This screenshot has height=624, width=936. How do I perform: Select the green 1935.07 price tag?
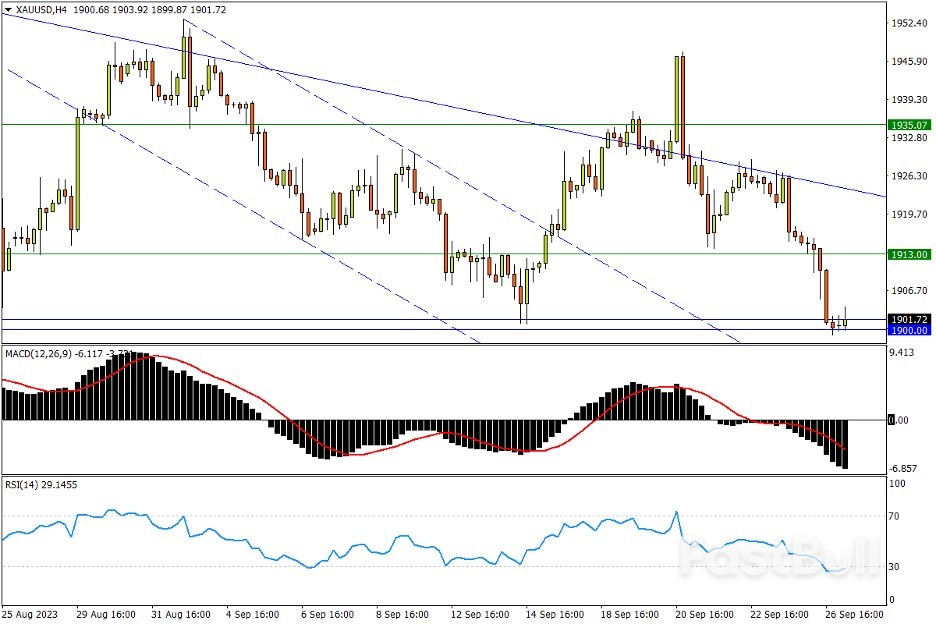(x=909, y=125)
